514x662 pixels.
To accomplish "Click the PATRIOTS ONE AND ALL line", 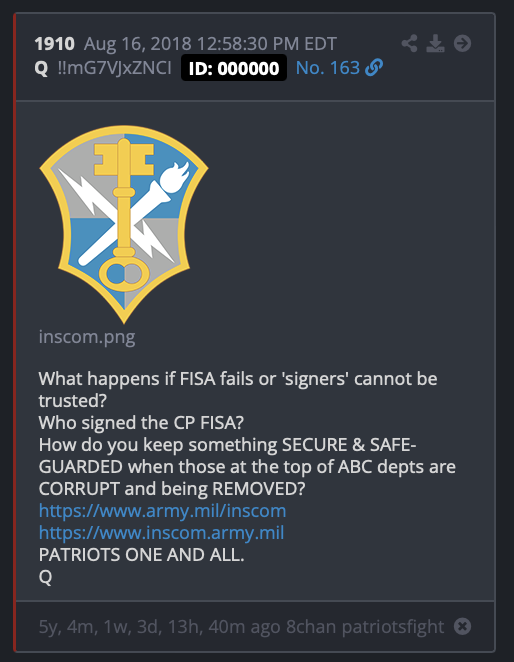I will point(141,555).
